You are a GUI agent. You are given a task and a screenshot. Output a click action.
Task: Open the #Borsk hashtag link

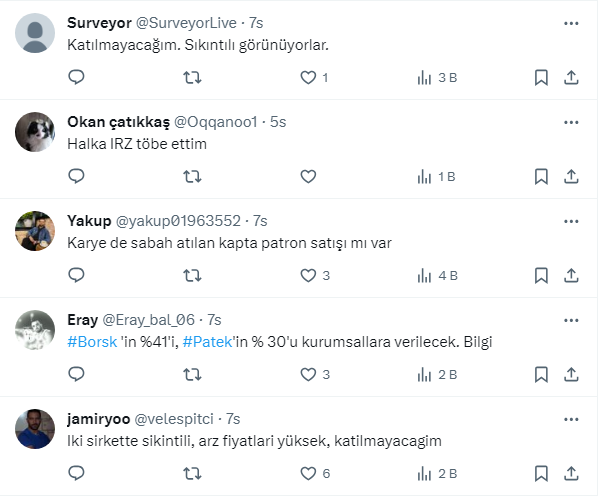(x=90, y=342)
